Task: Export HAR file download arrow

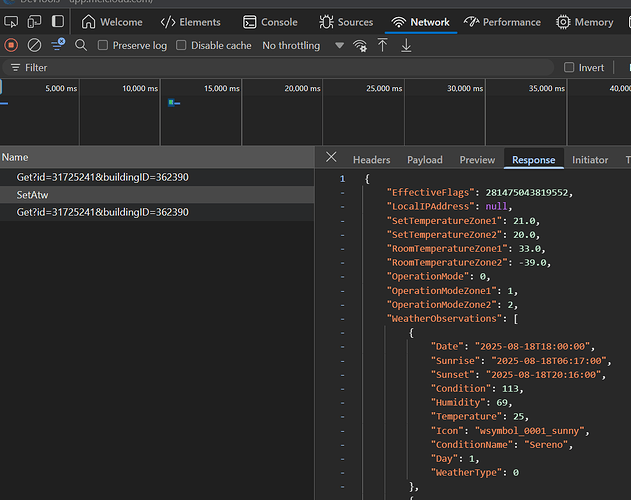Action: tap(406, 45)
